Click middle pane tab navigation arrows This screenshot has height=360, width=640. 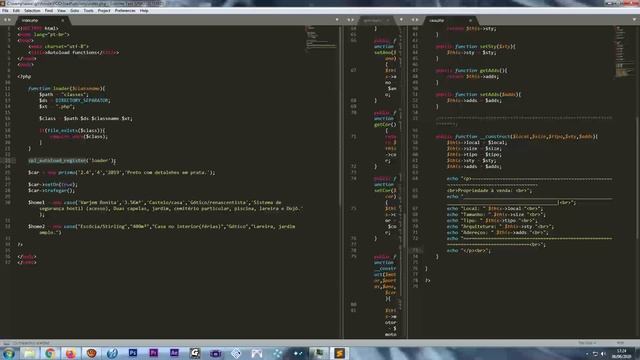[351, 20]
